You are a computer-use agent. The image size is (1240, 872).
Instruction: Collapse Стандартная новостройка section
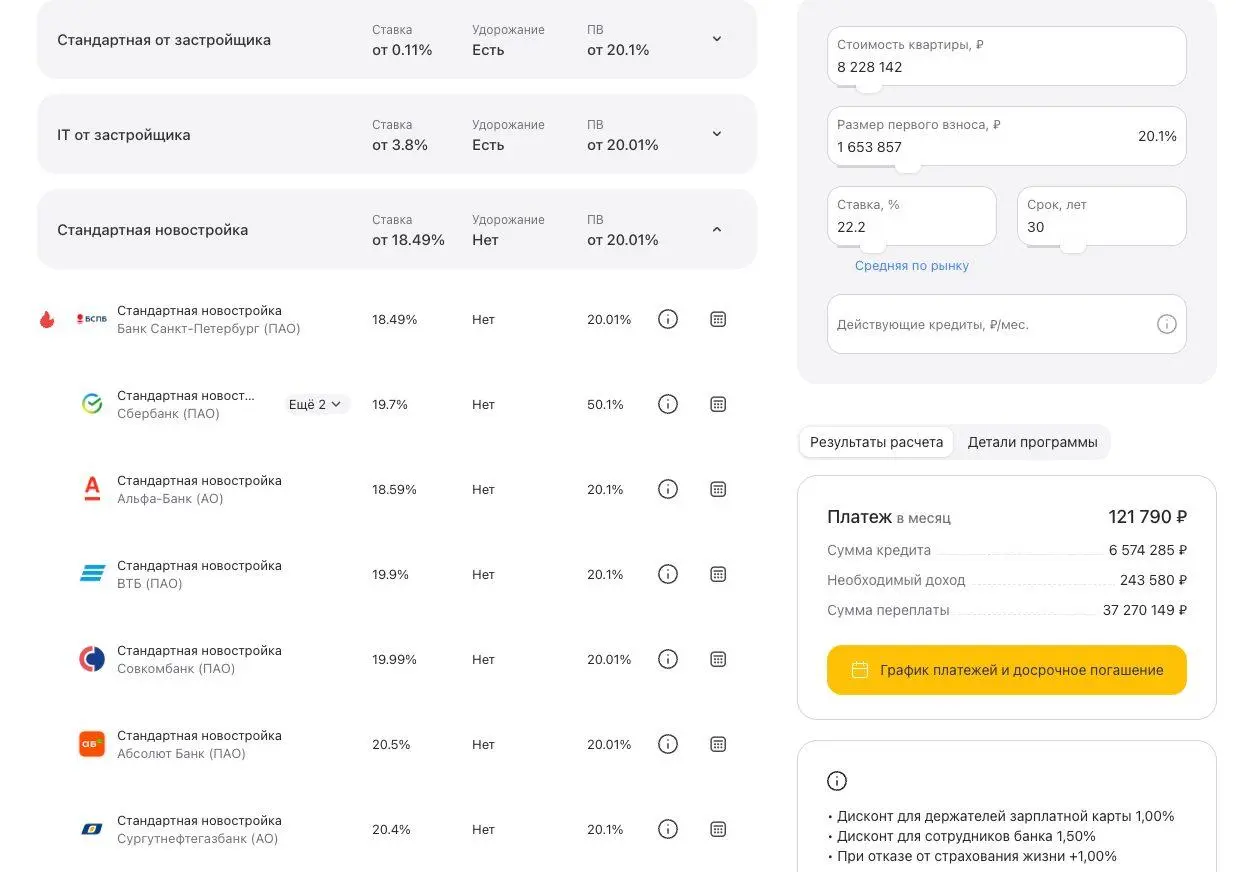point(716,229)
